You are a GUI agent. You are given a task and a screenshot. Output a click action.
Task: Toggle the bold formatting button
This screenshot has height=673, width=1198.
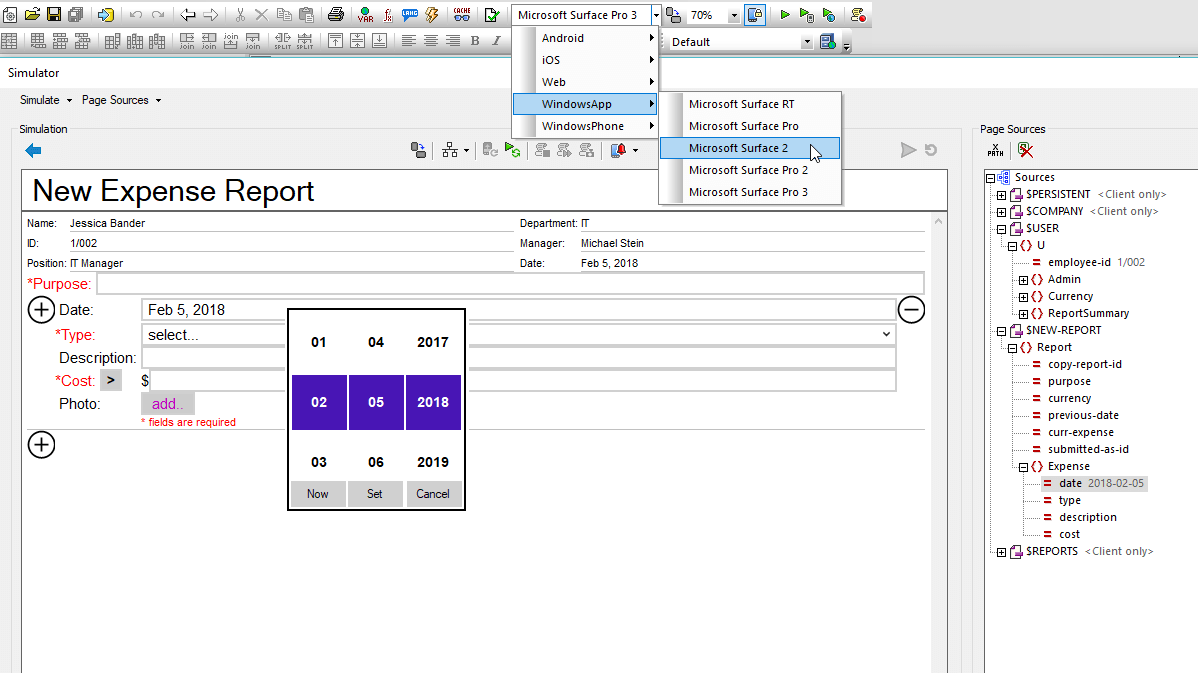(475, 41)
